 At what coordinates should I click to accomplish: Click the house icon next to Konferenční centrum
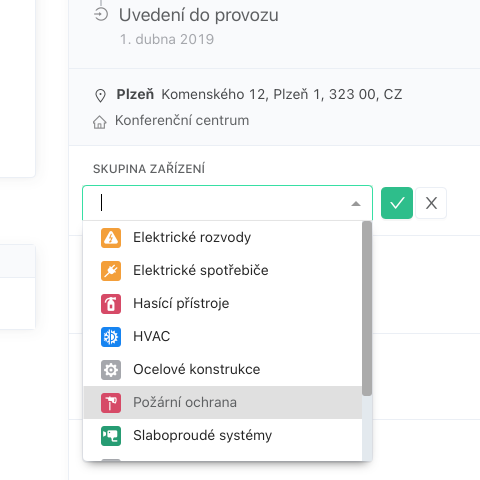point(100,122)
